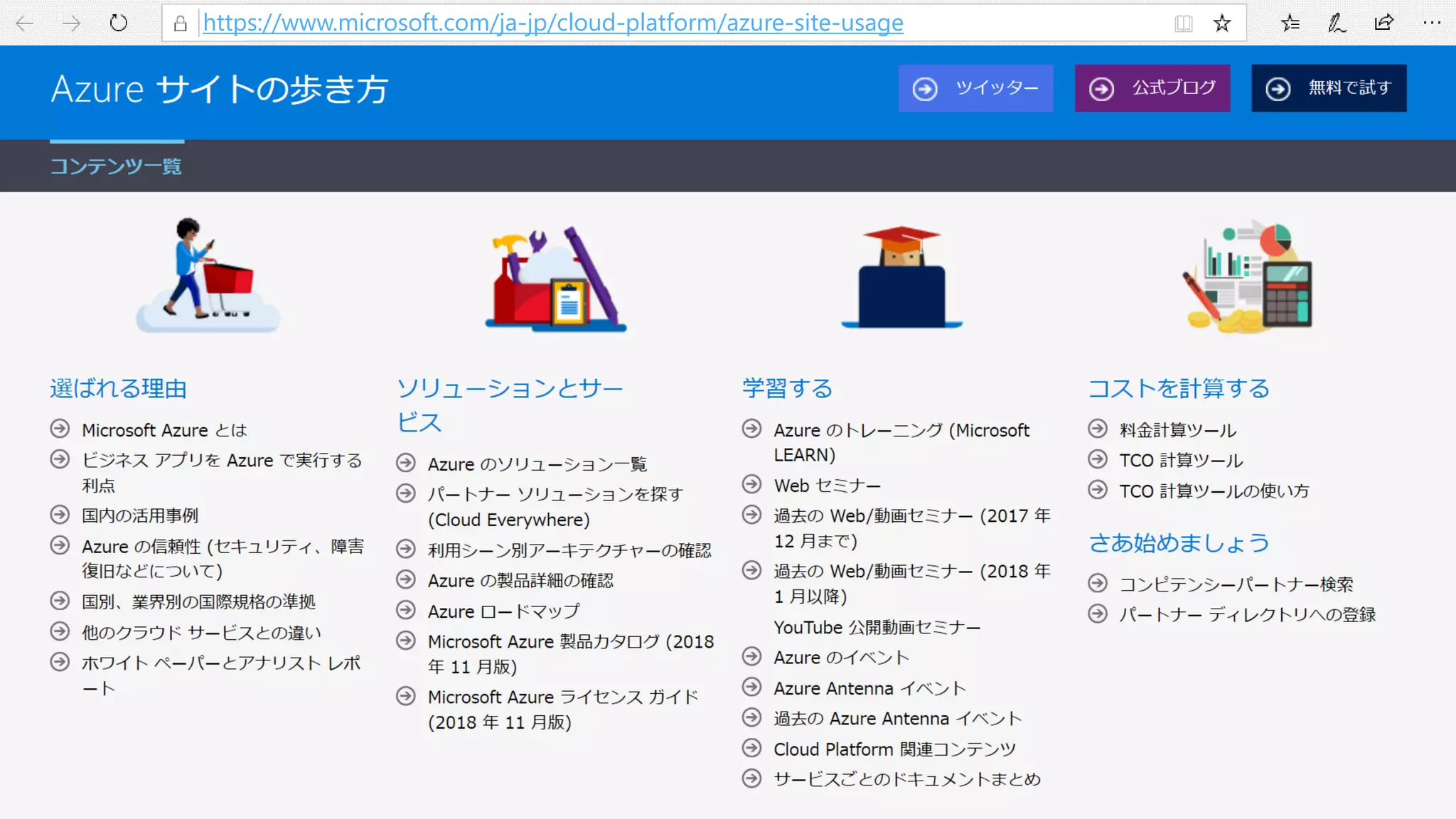The image size is (1456, 819).
Task: Click arrow icon beside 料金計算ツール
Action: coord(1098,429)
